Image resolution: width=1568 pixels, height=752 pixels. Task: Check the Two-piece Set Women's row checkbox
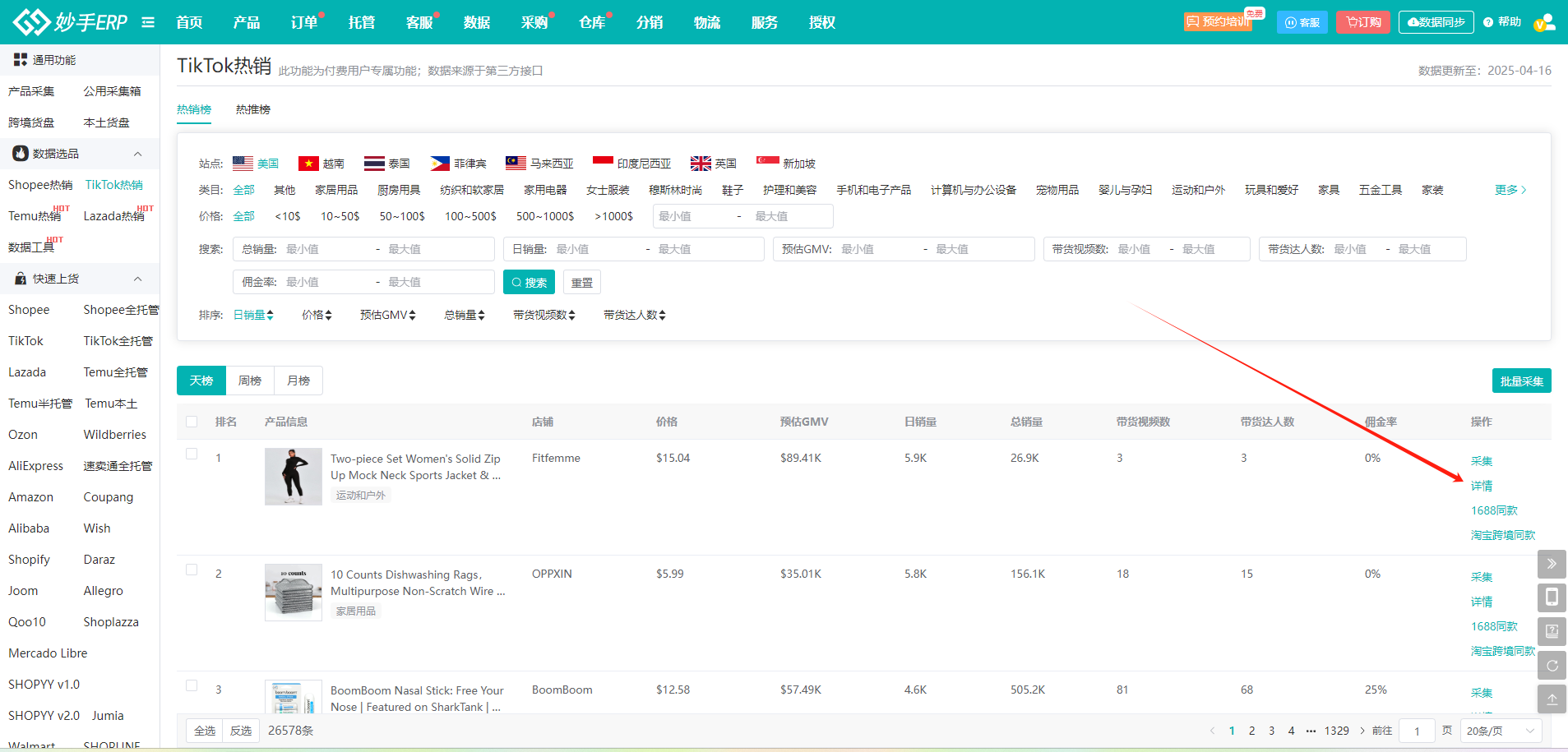point(192,454)
